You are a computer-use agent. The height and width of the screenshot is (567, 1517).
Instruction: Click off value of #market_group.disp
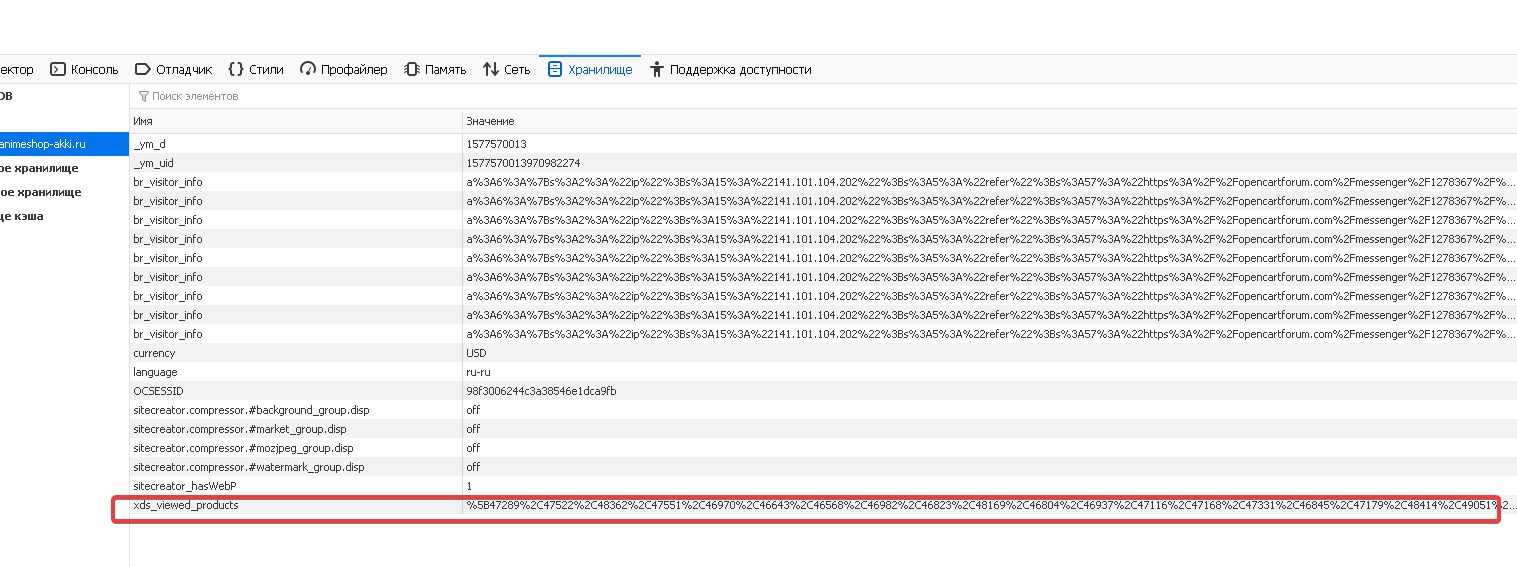[x=473, y=429]
